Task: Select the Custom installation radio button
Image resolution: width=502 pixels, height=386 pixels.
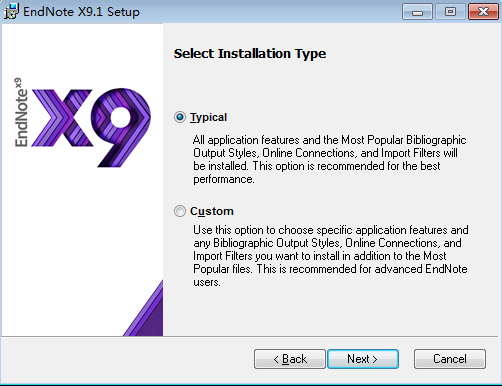Action: pos(180,211)
